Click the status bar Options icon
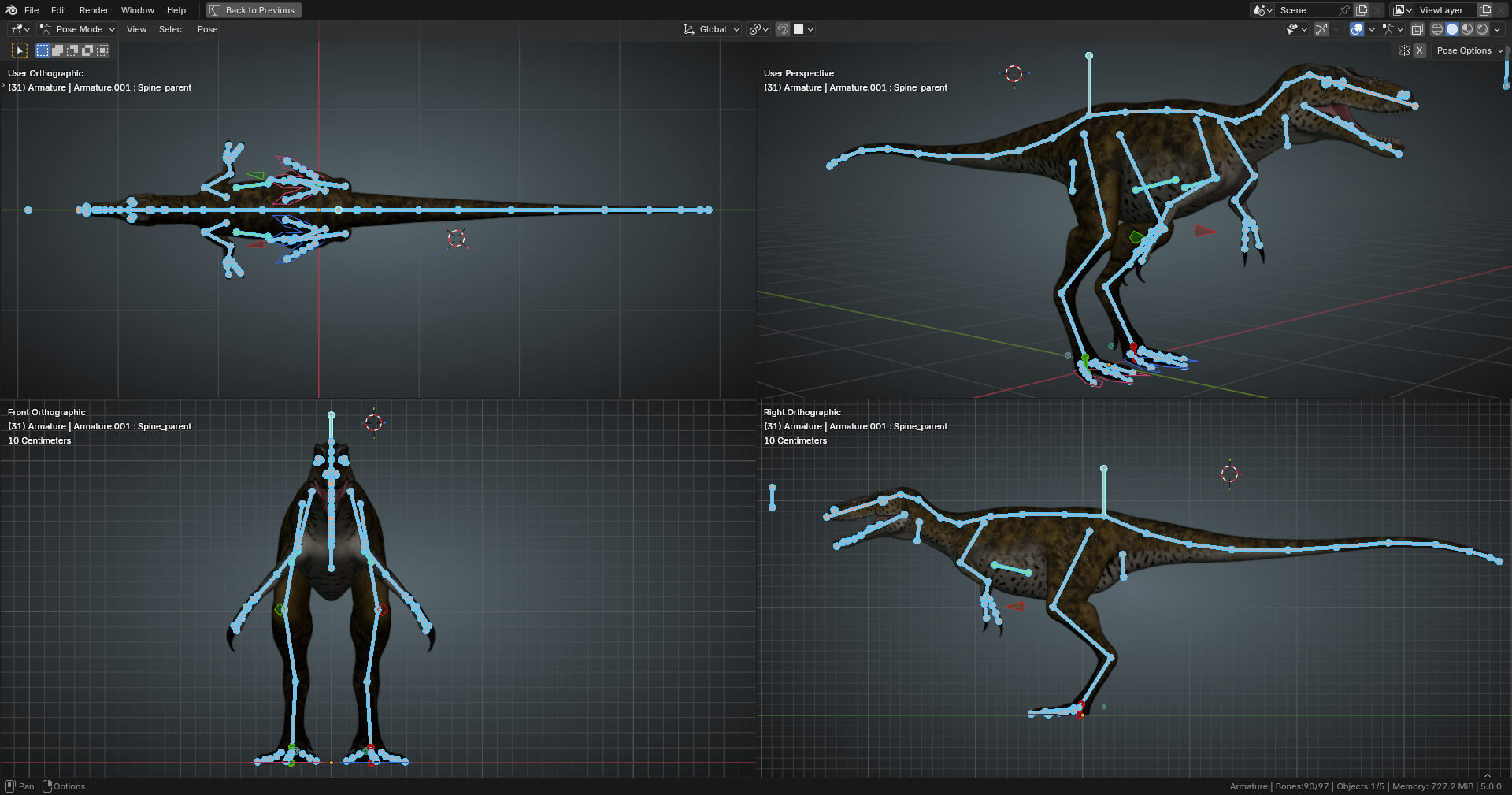The image size is (1512, 795). tap(47, 786)
